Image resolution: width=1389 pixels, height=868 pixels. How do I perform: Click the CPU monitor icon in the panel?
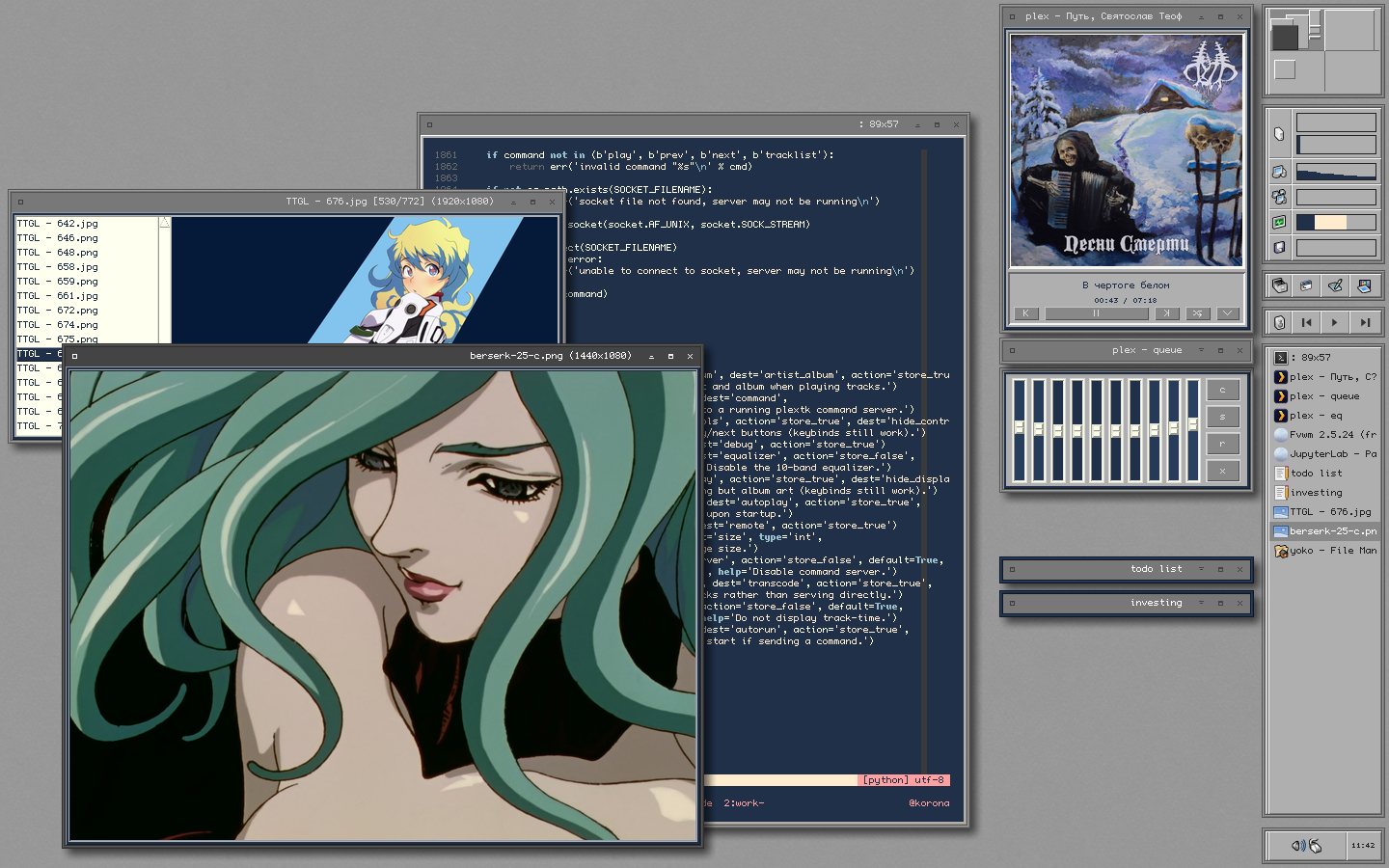tap(1279, 134)
